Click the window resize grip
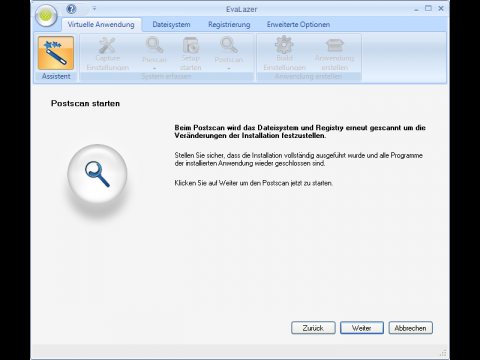The image size is (480, 360). [443, 353]
